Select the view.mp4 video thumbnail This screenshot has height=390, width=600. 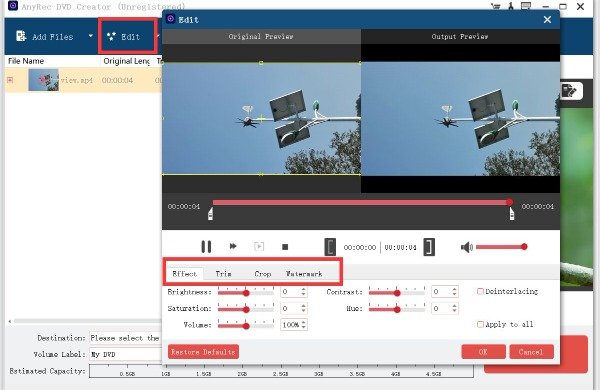(44, 80)
